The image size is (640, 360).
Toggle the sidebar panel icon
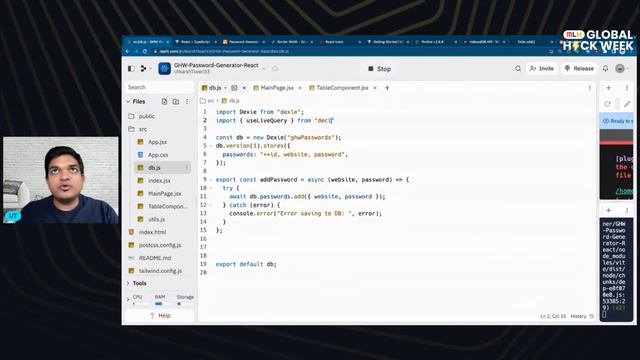(131, 69)
